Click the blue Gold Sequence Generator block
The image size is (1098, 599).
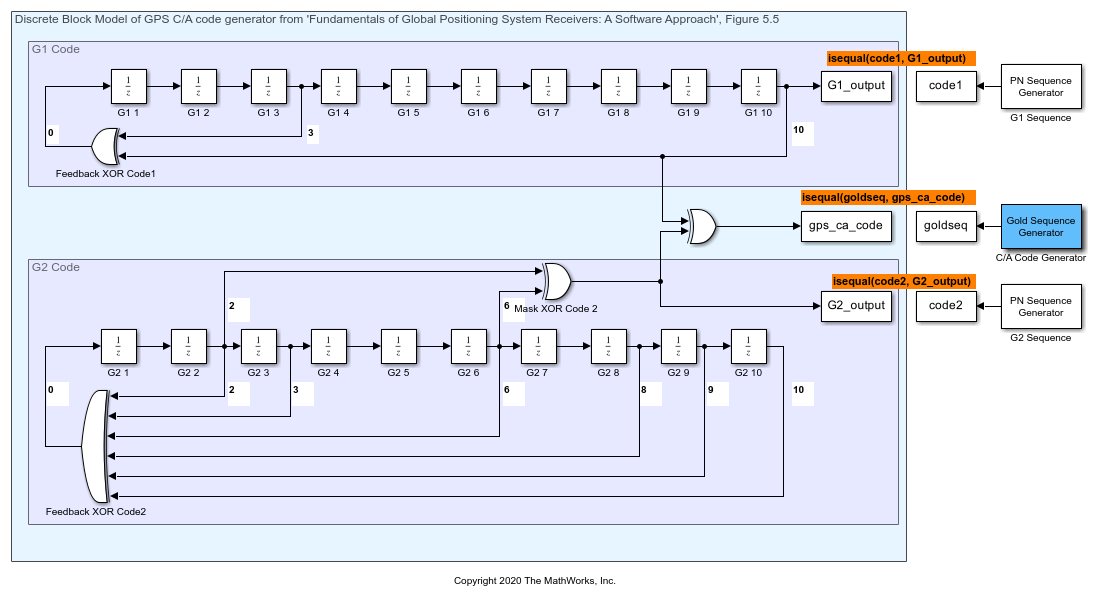pos(1040,226)
